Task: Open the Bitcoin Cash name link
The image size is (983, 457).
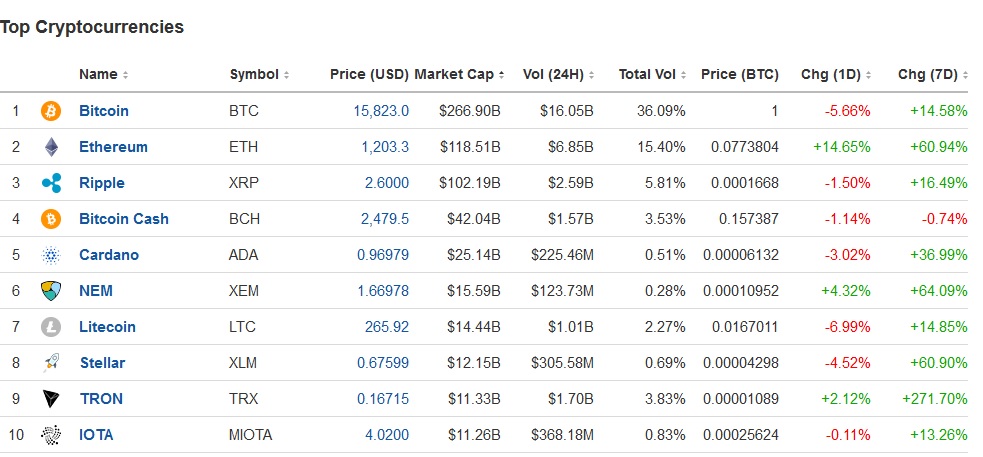Action: [124, 219]
